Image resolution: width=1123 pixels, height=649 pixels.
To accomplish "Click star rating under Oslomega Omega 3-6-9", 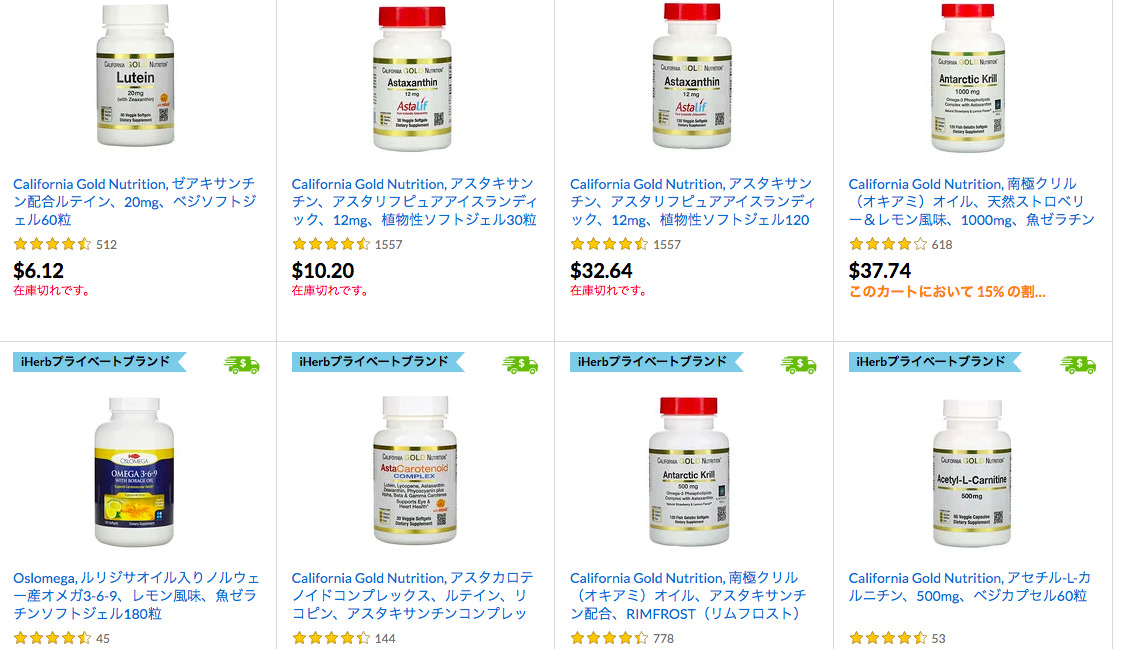I will click(52, 638).
